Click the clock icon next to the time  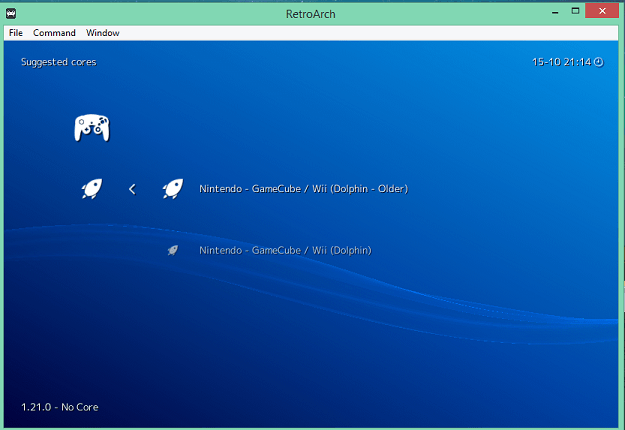(599, 62)
